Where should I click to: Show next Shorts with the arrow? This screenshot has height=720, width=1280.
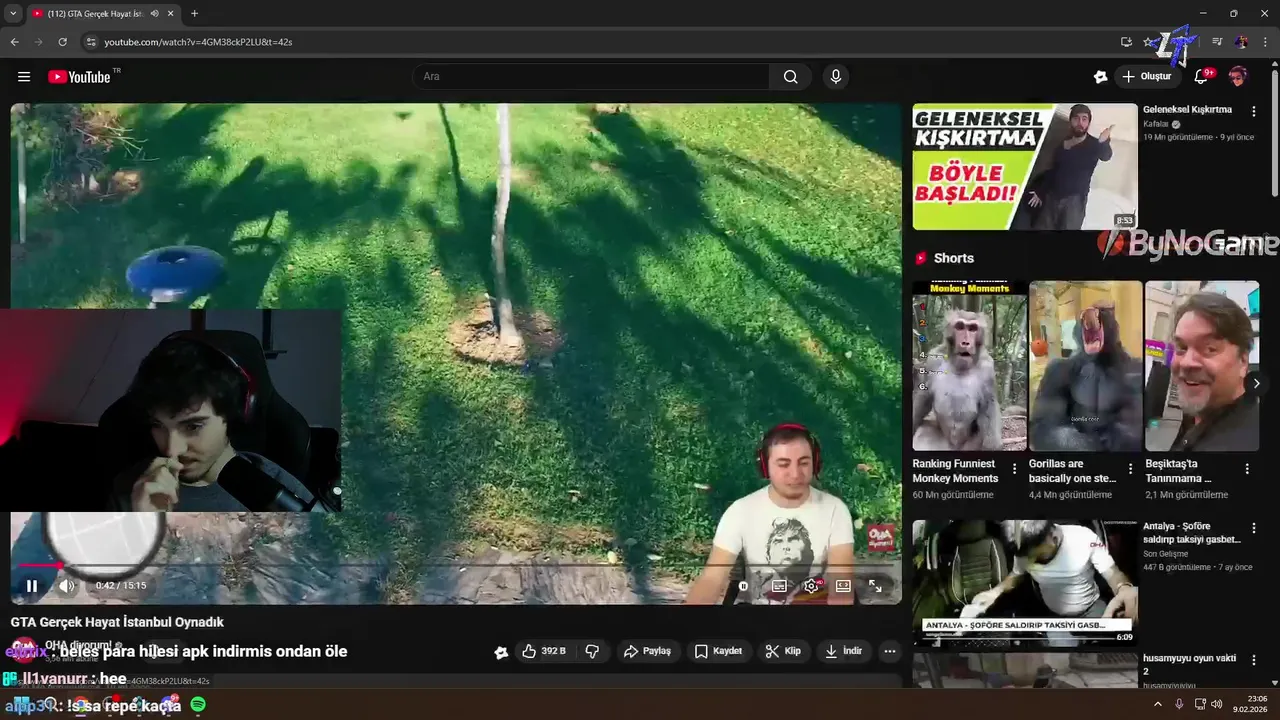(x=1256, y=383)
